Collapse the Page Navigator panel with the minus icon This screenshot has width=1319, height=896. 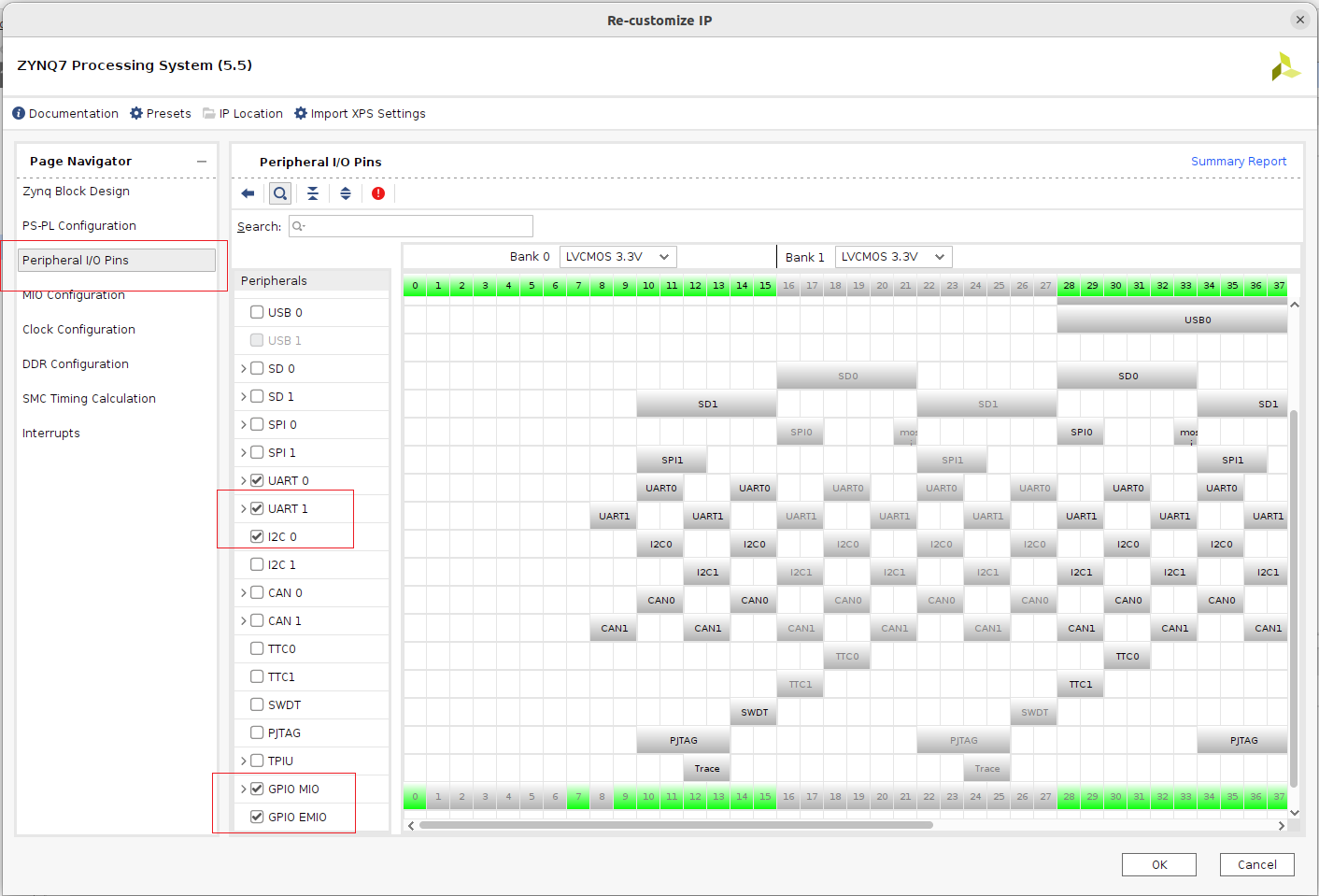[202, 162]
